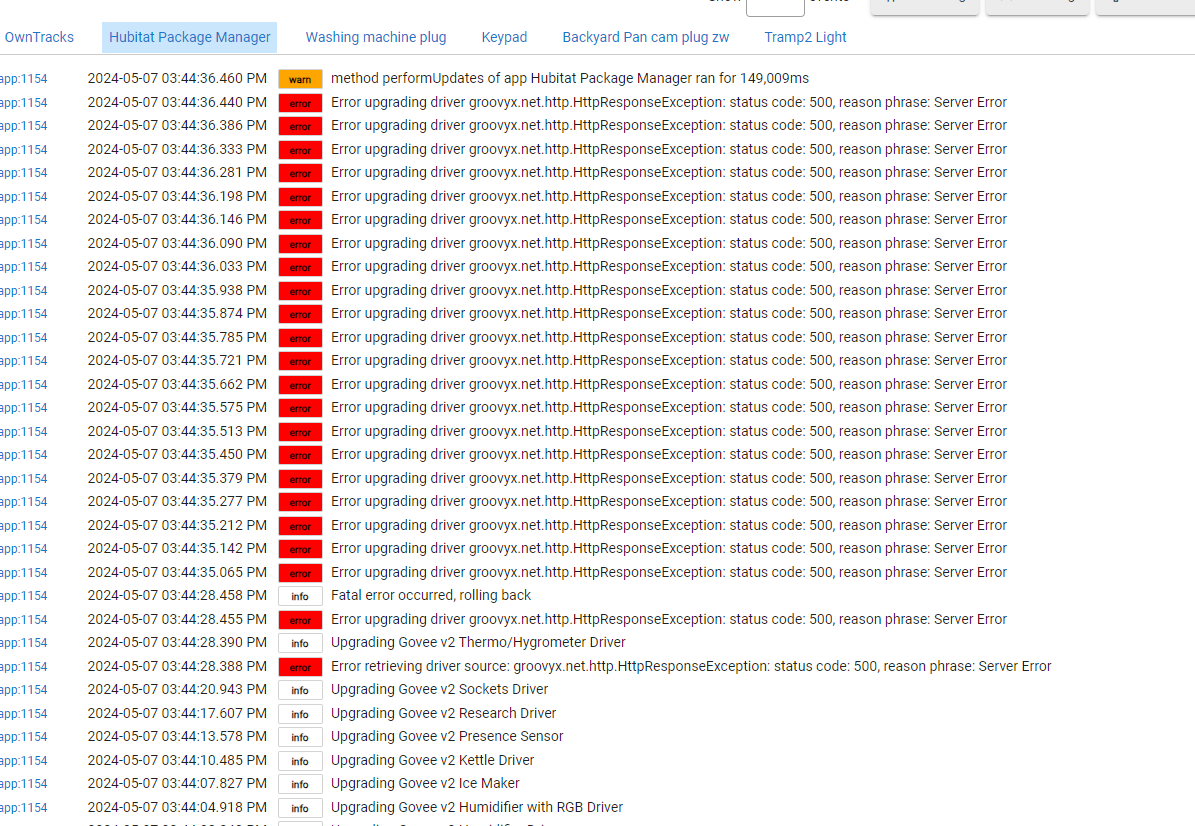Select the Tramp2 Light tab

[x=805, y=37]
